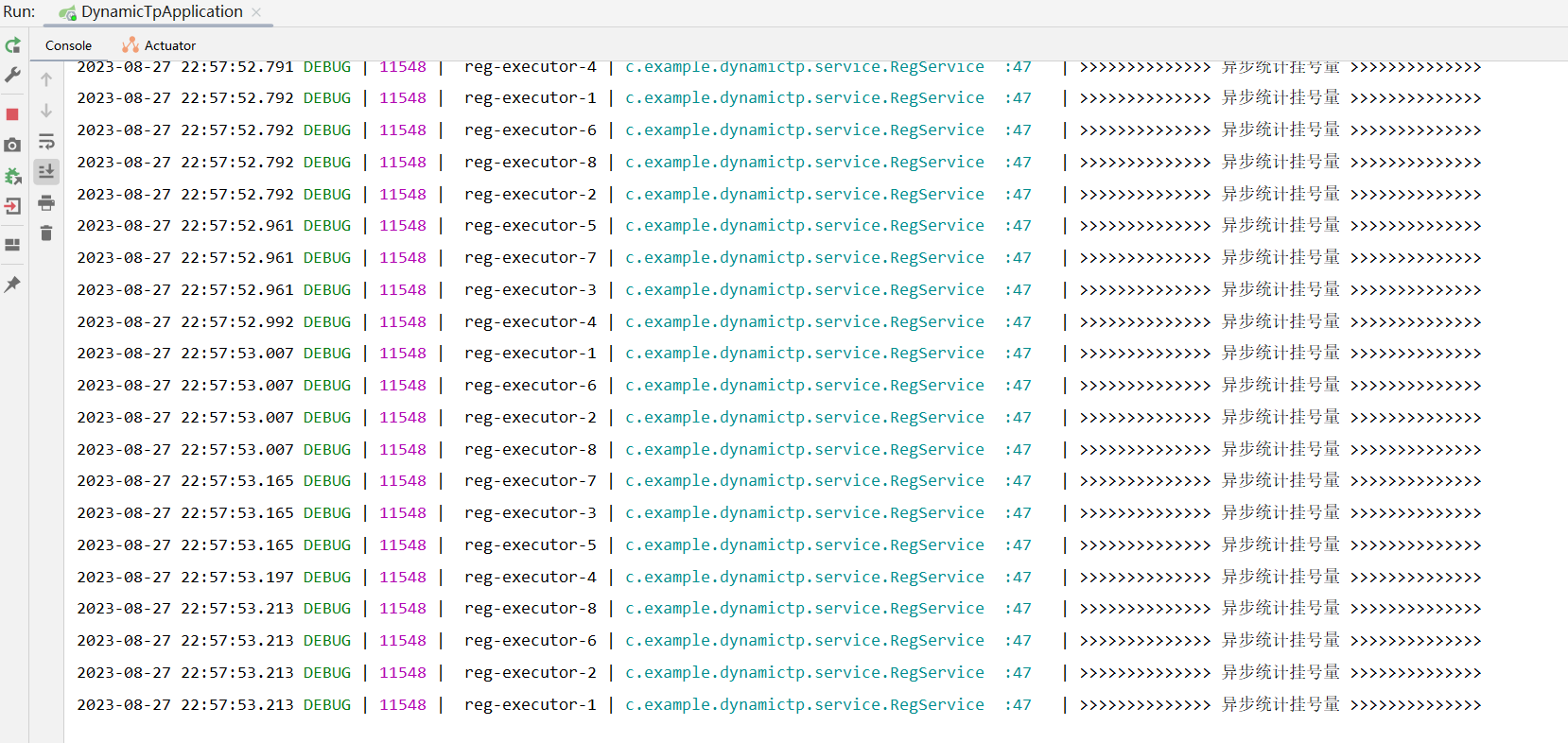Click the timestamp 22:57:53.197 in the log
1568x743 pixels.
tap(237, 578)
